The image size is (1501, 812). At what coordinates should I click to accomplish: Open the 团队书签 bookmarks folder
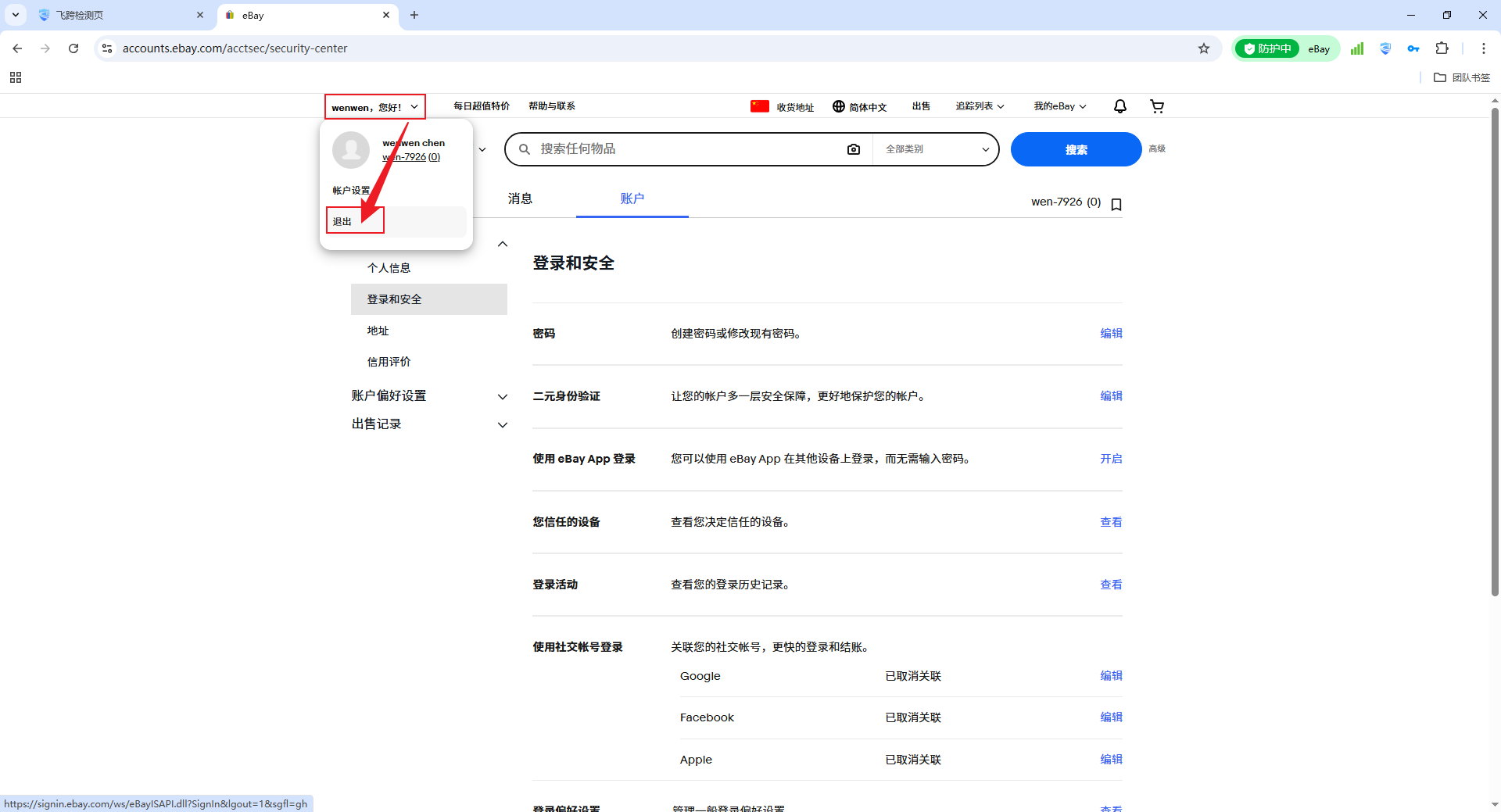(x=1462, y=77)
